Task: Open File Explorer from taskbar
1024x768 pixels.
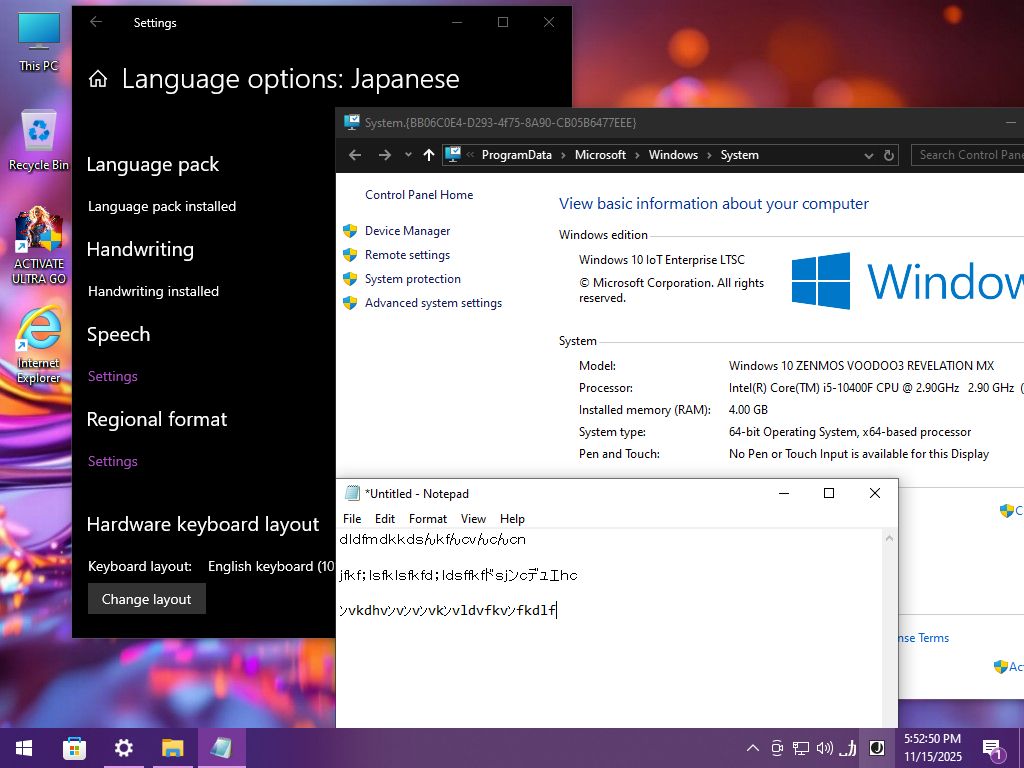Action: [x=172, y=748]
